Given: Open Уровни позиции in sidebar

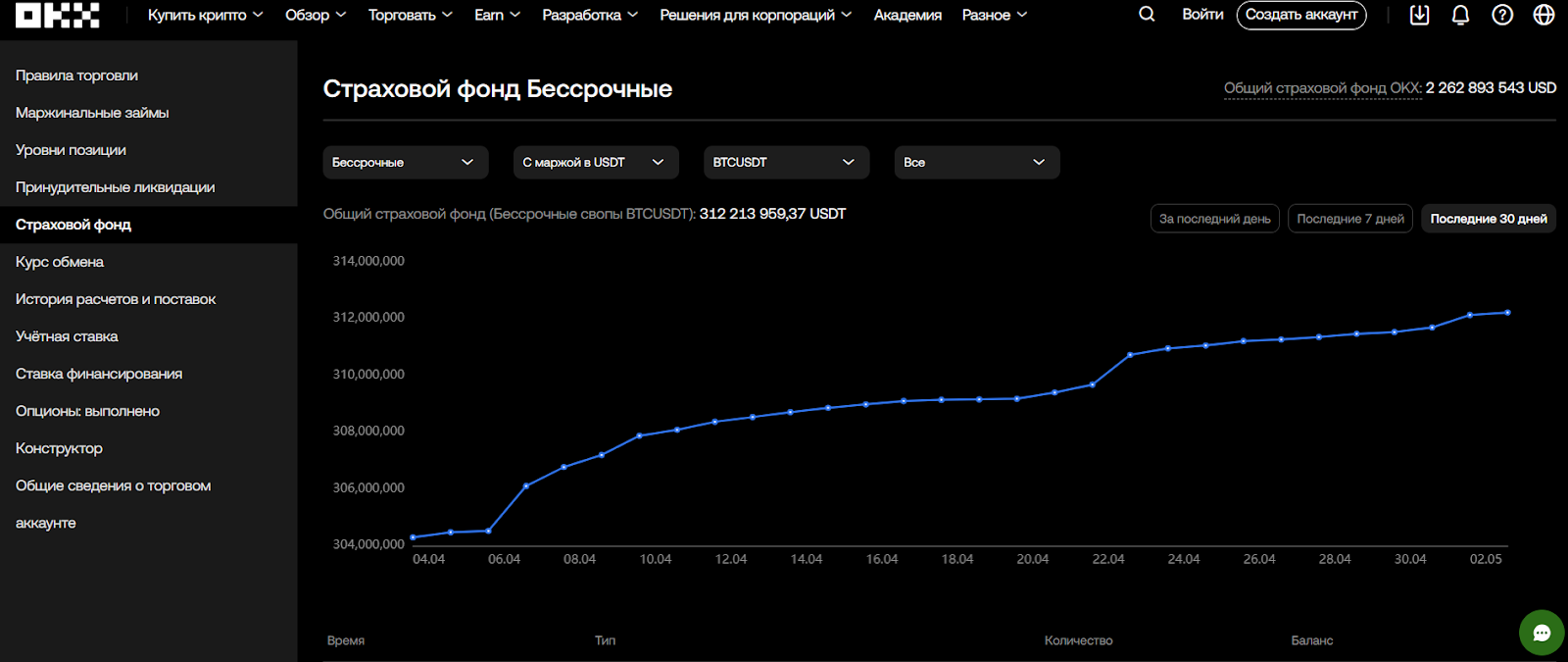Looking at the screenshot, I should coord(71,150).
